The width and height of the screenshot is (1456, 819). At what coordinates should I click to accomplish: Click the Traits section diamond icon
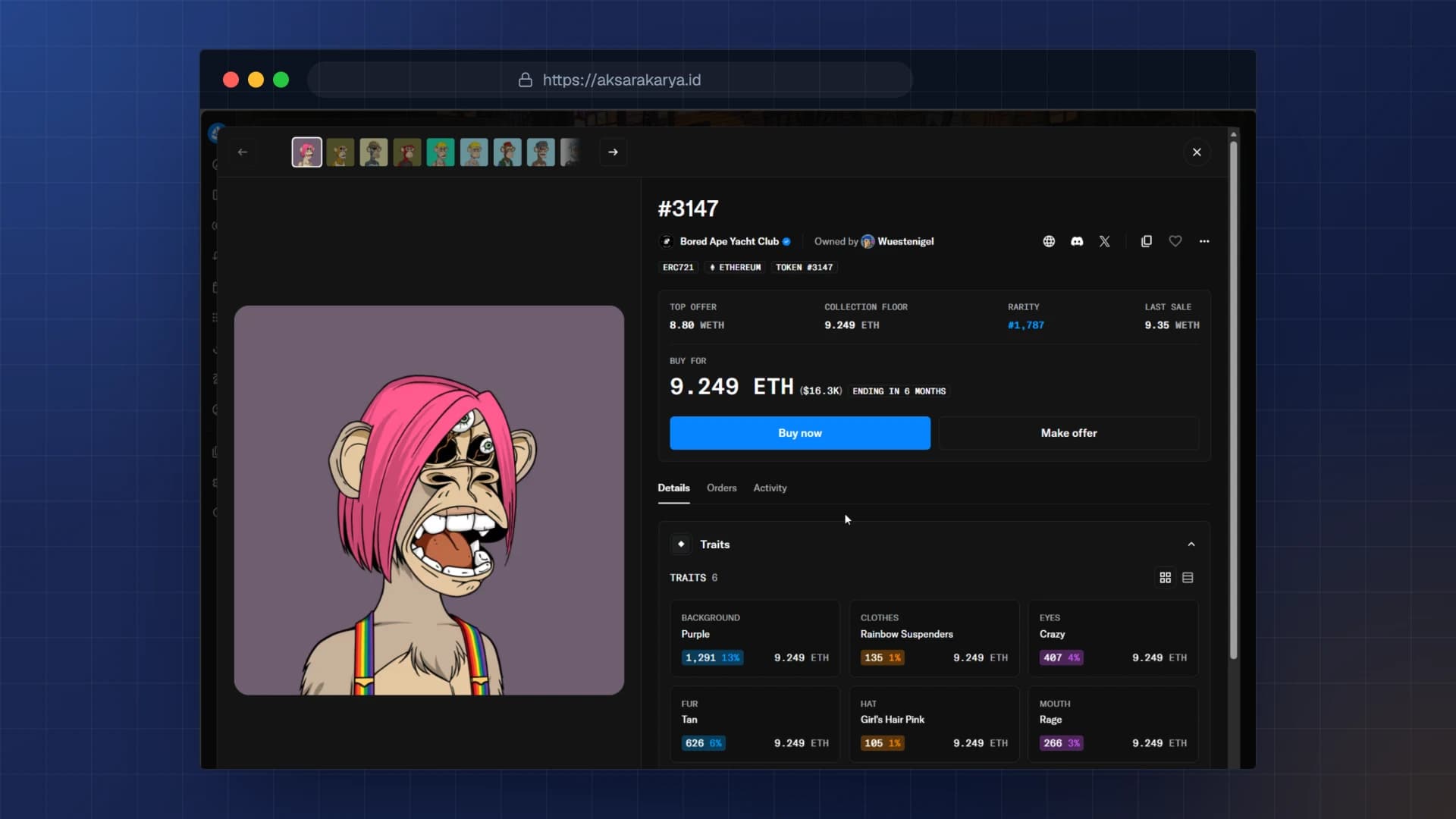pos(681,544)
